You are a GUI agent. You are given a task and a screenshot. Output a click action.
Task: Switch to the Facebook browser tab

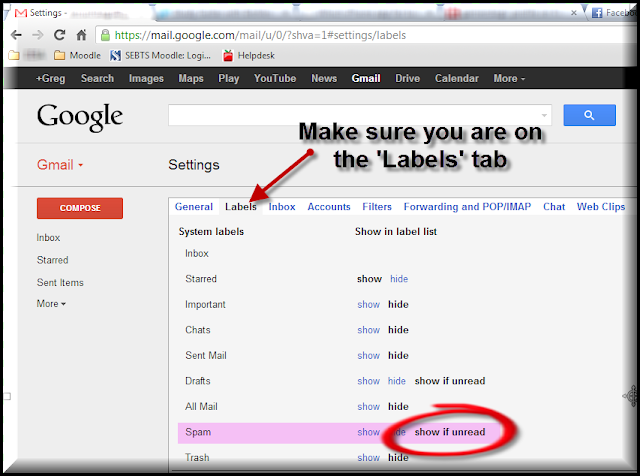click(x=613, y=13)
